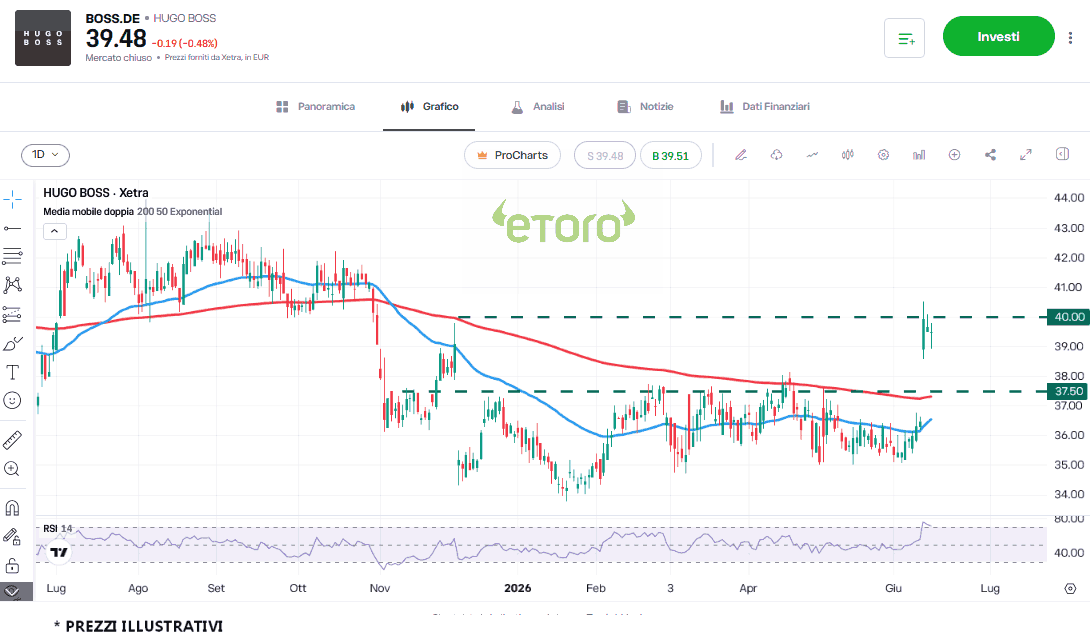1090x636 pixels.
Task: Open the three-dot more options menu
Action: point(1070,38)
